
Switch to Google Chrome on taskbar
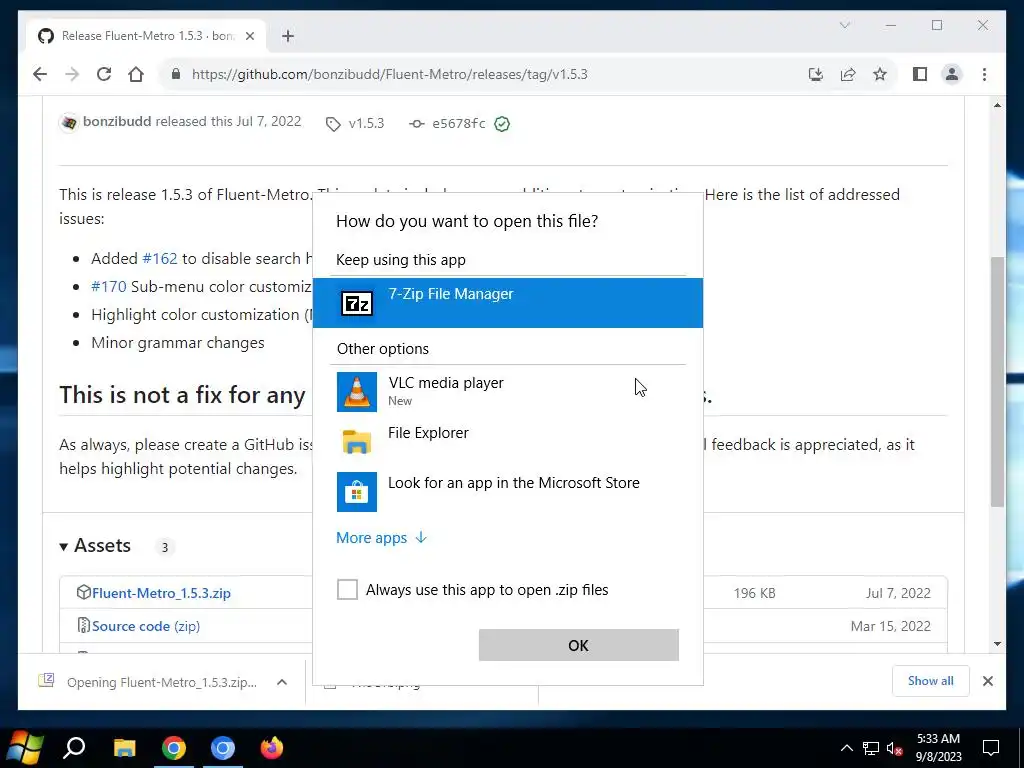coord(174,748)
